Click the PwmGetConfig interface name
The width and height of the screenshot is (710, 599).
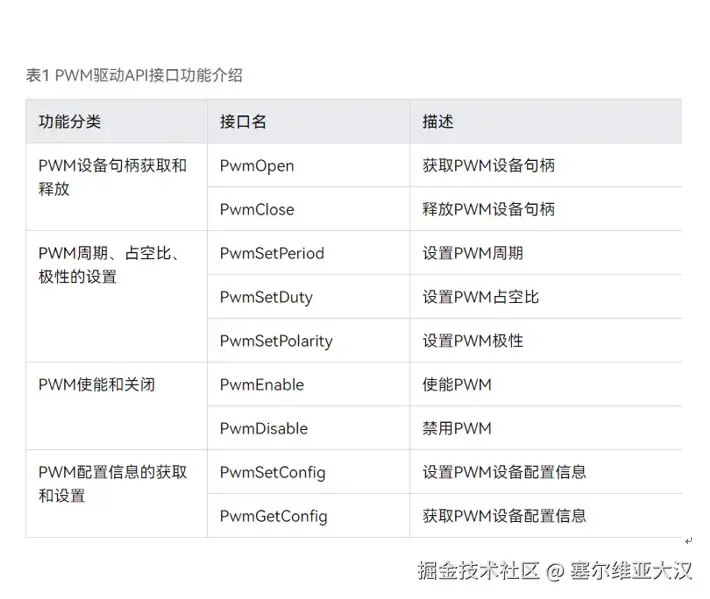[273, 517]
